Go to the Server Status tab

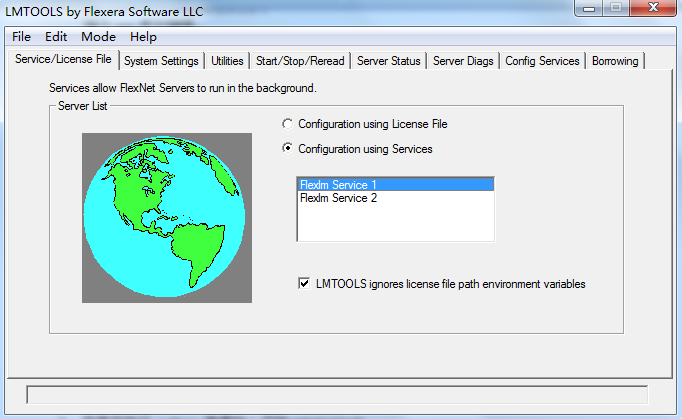click(x=388, y=61)
